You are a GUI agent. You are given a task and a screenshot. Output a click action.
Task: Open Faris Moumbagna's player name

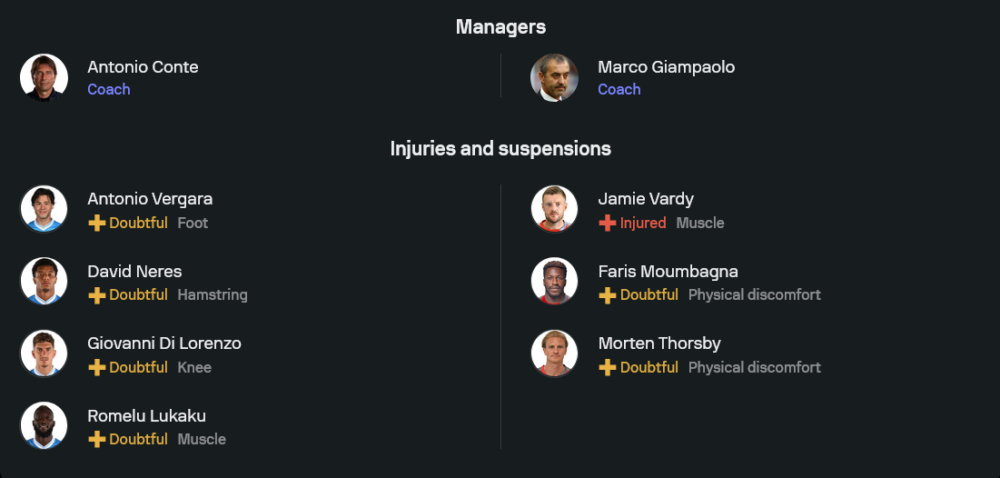point(668,271)
